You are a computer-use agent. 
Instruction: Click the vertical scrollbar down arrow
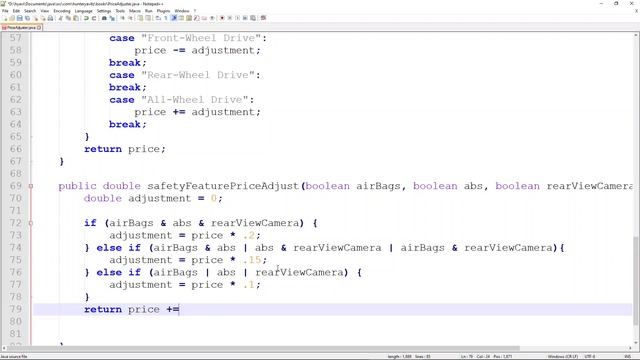[x=636, y=343]
